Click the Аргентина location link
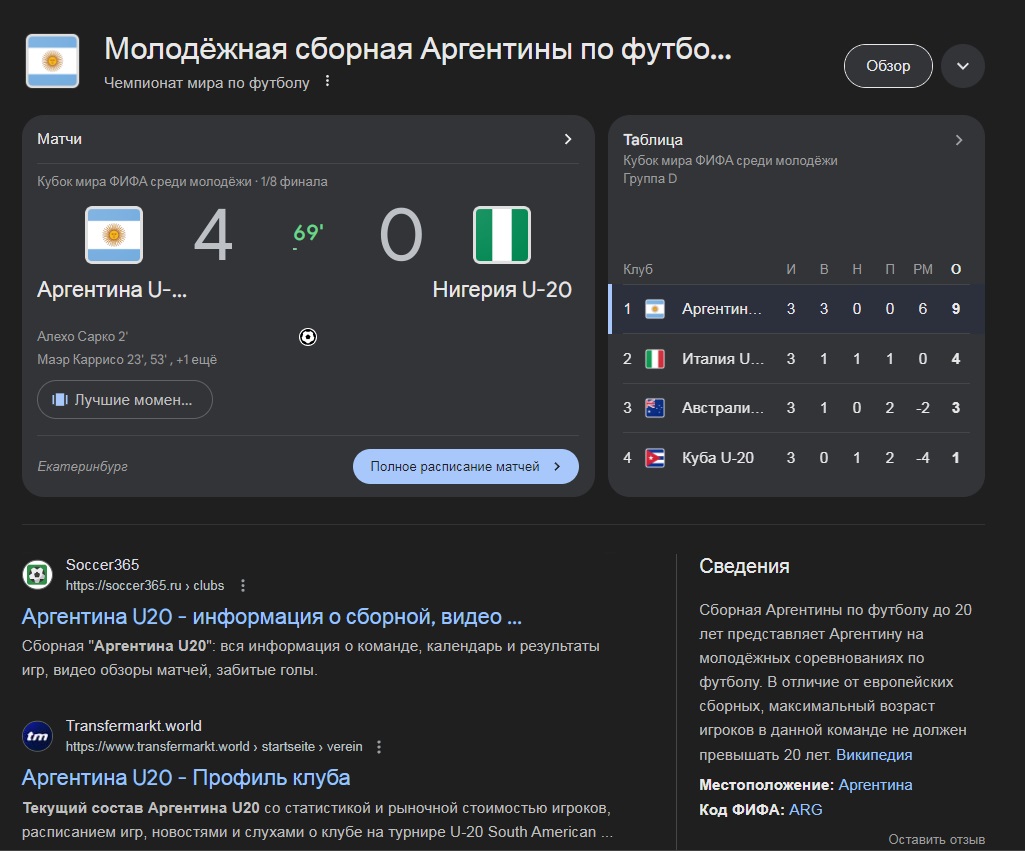Image resolution: width=1025 pixels, height=851 pixels. click(x=875, y=785)
